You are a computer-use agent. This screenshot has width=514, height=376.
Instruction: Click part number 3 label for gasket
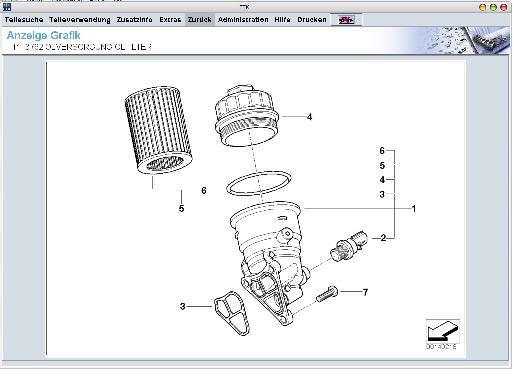click(x=182, y=306)
